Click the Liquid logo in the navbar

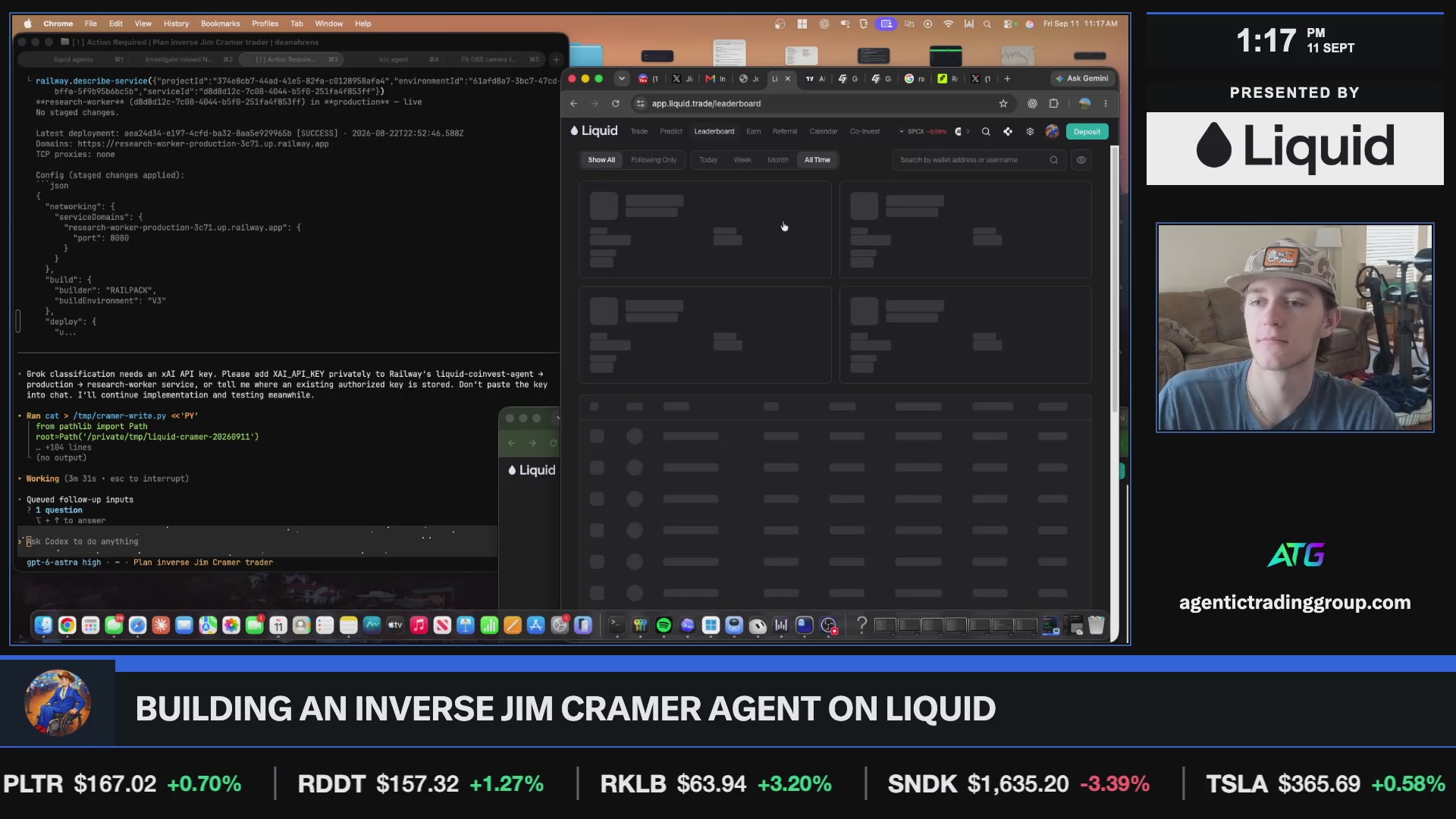[x=594, y=131]
